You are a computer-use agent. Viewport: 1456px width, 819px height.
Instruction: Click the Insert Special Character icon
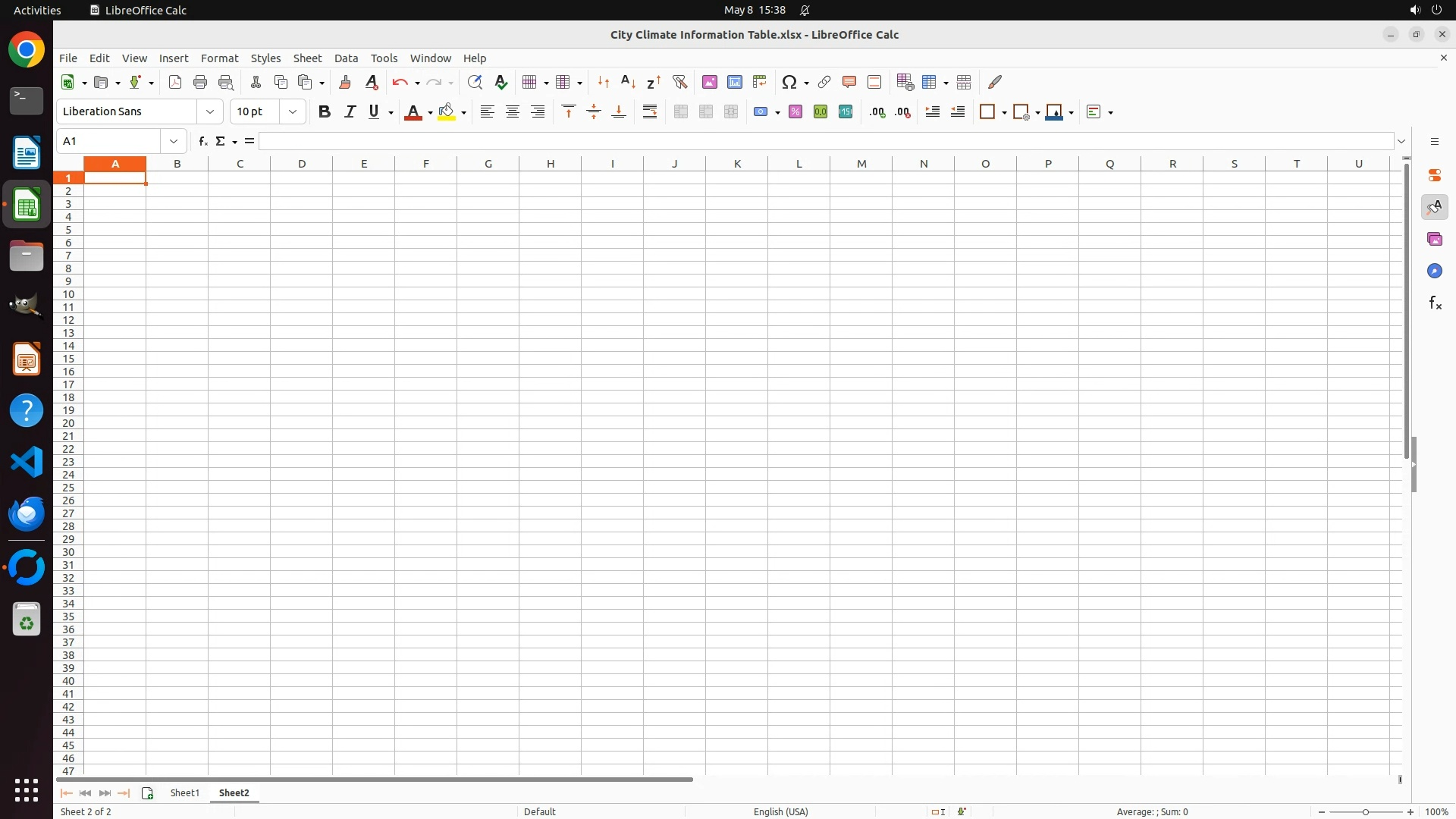(x=789, y=82)
